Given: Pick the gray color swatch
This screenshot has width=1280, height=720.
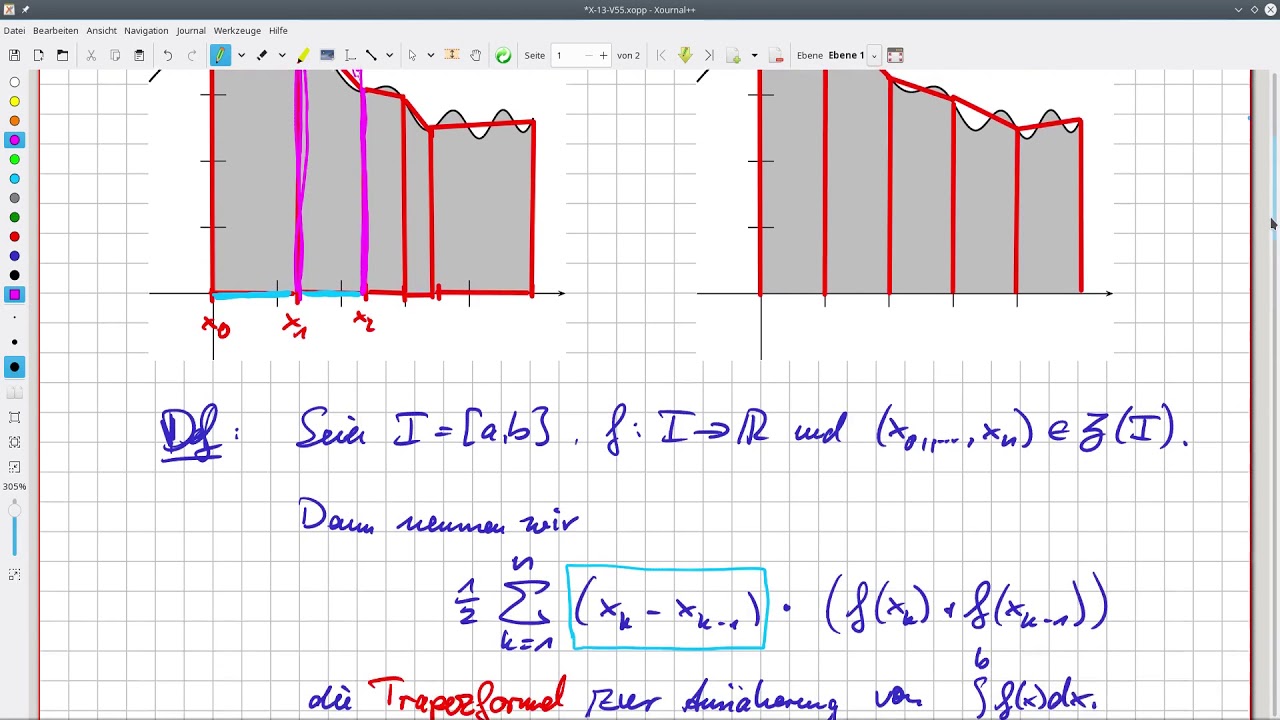Looking at the screenshot, I should click(x=15, y=198).
